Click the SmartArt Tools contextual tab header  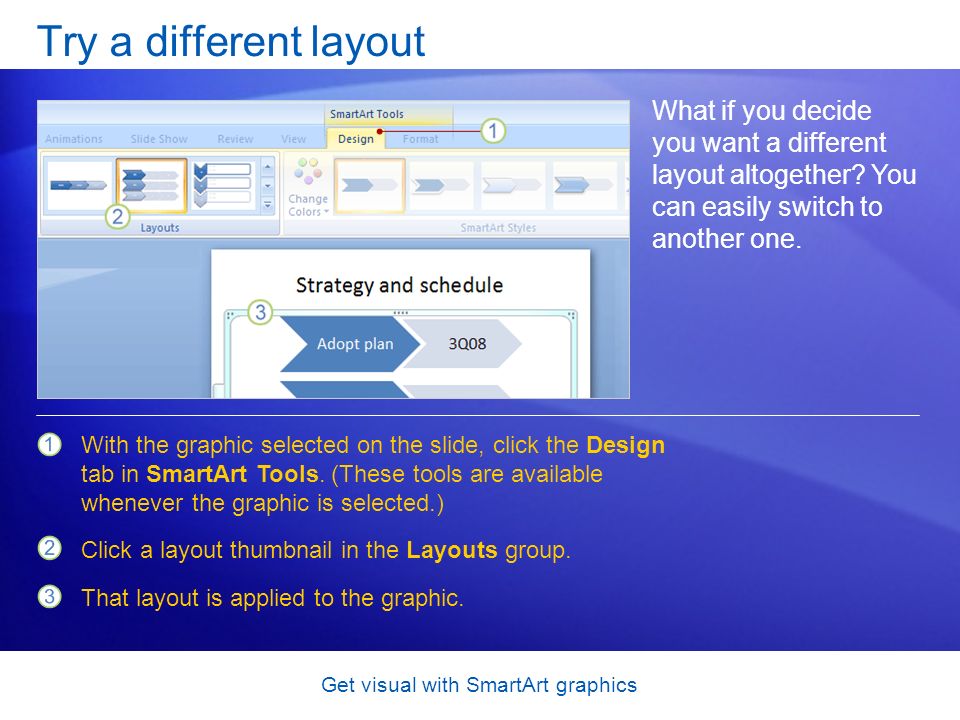point(367,114)
